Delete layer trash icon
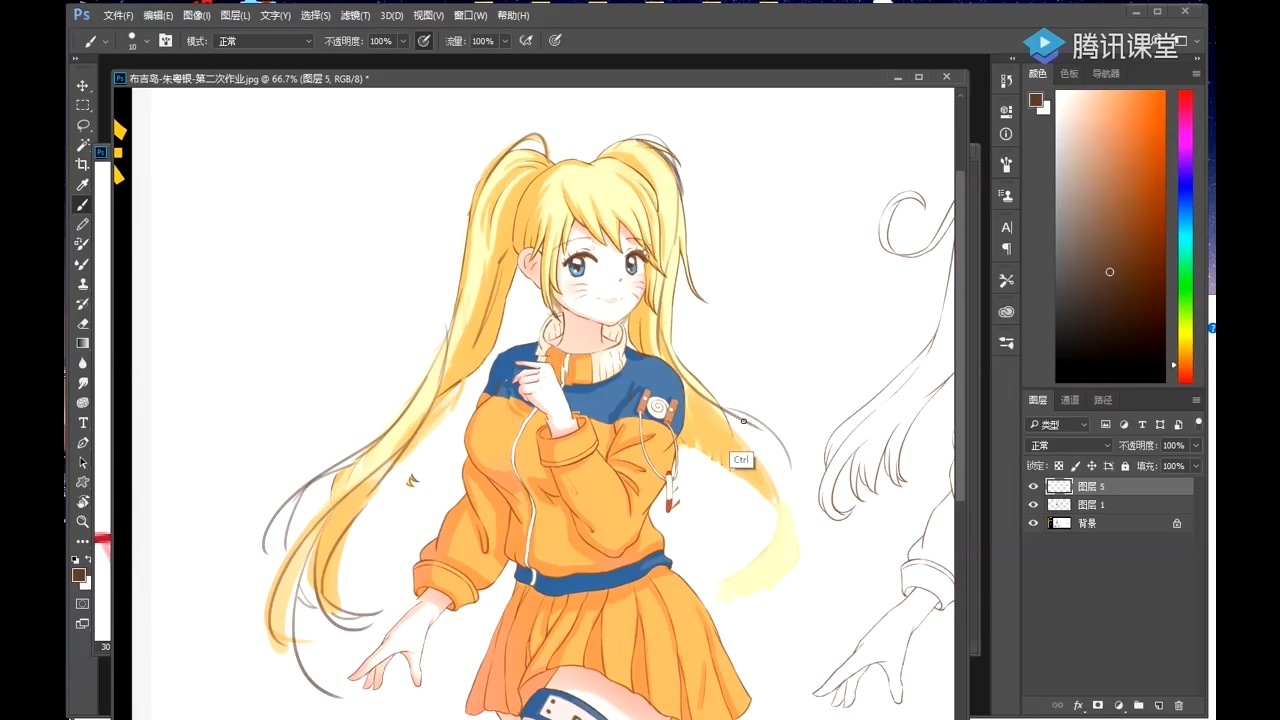Screen dimensions: 1280x720 coord(1178,706)
